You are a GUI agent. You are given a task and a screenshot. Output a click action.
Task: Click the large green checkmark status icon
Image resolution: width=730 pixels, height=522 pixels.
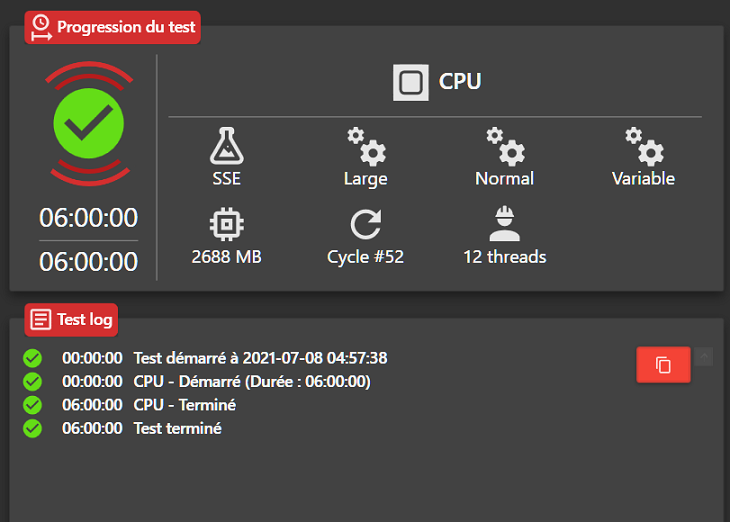click(88, 124)
